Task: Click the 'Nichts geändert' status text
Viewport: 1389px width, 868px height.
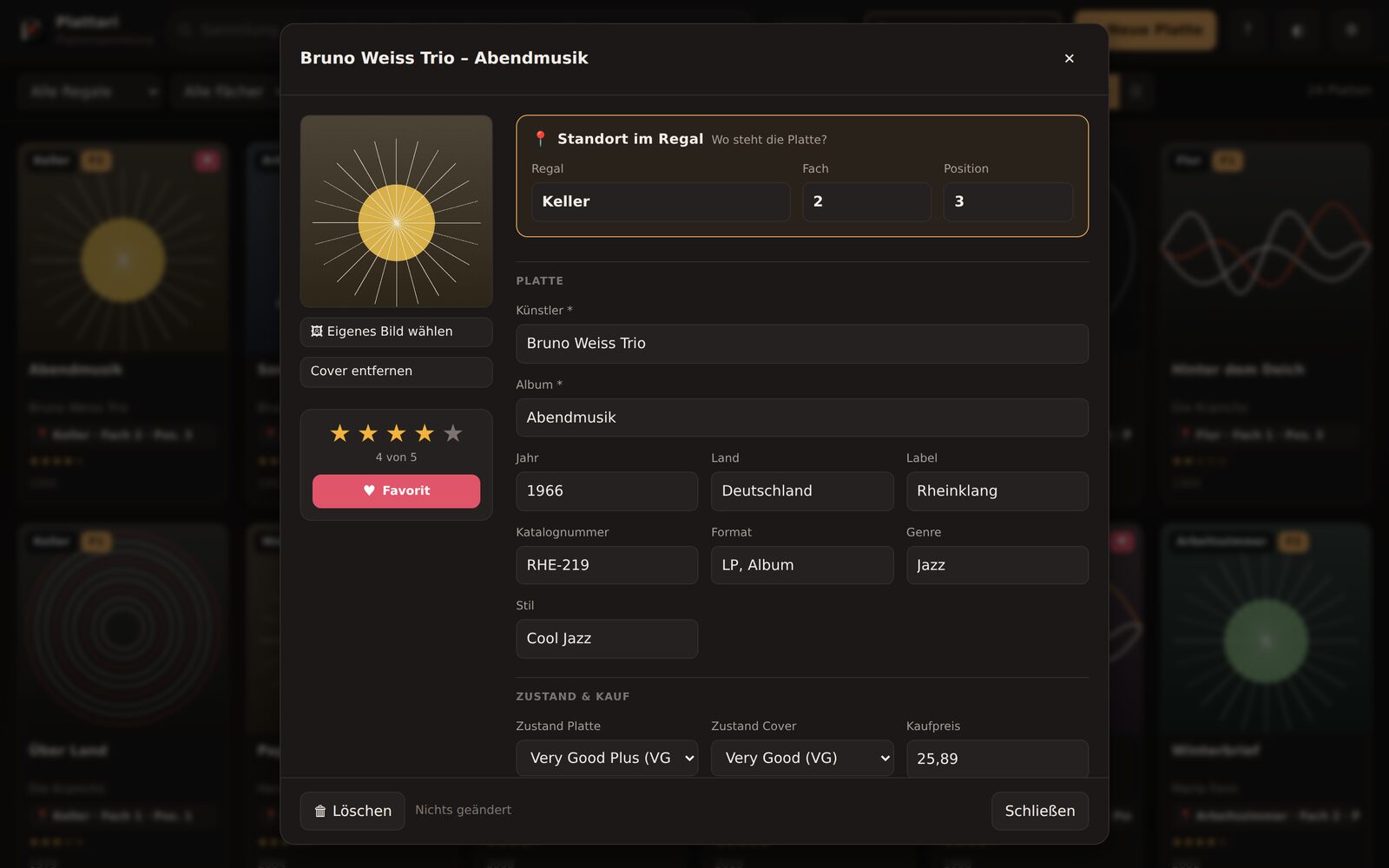Action: click(x=463, y=810)
